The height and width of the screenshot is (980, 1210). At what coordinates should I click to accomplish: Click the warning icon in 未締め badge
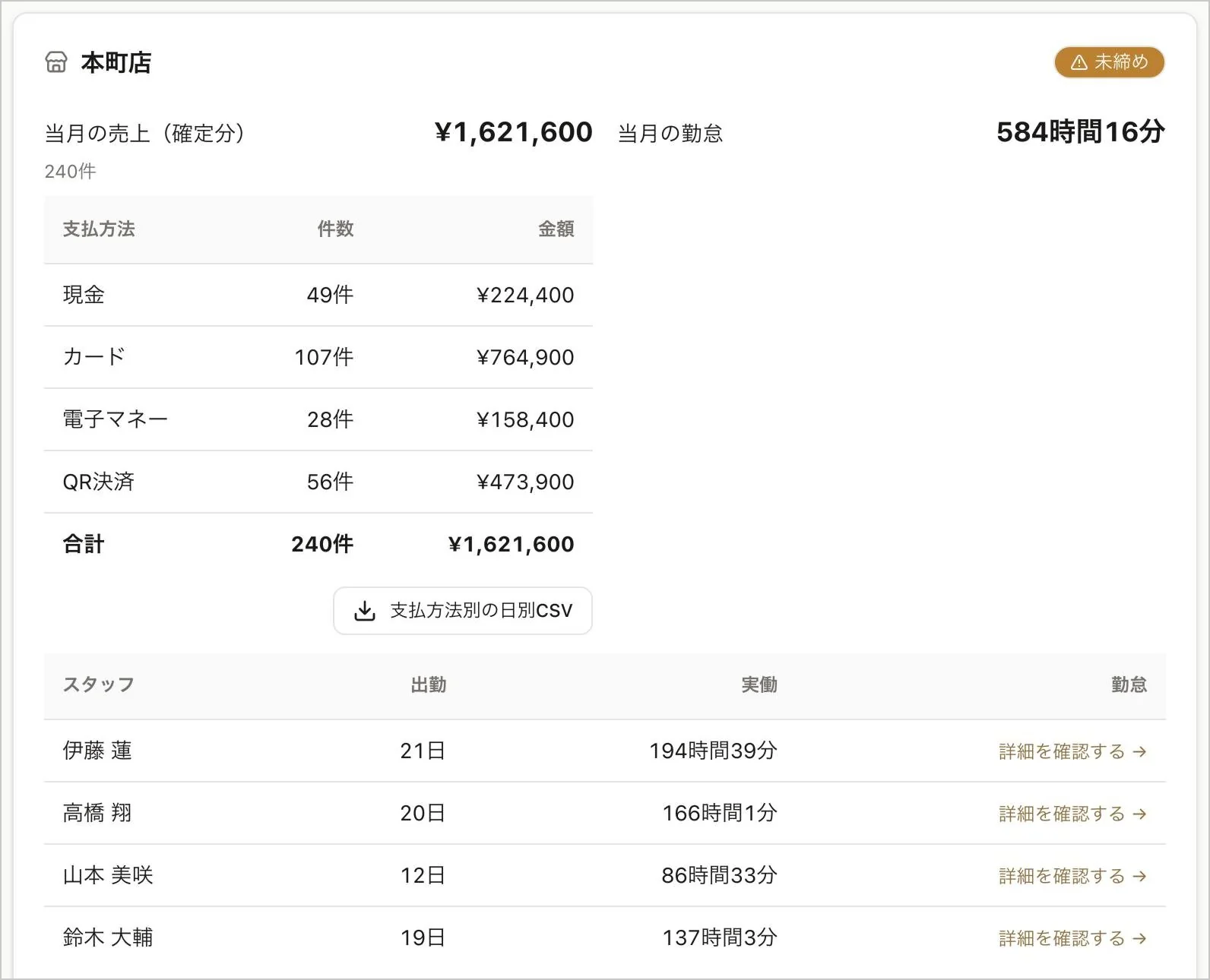point(1079,62)
